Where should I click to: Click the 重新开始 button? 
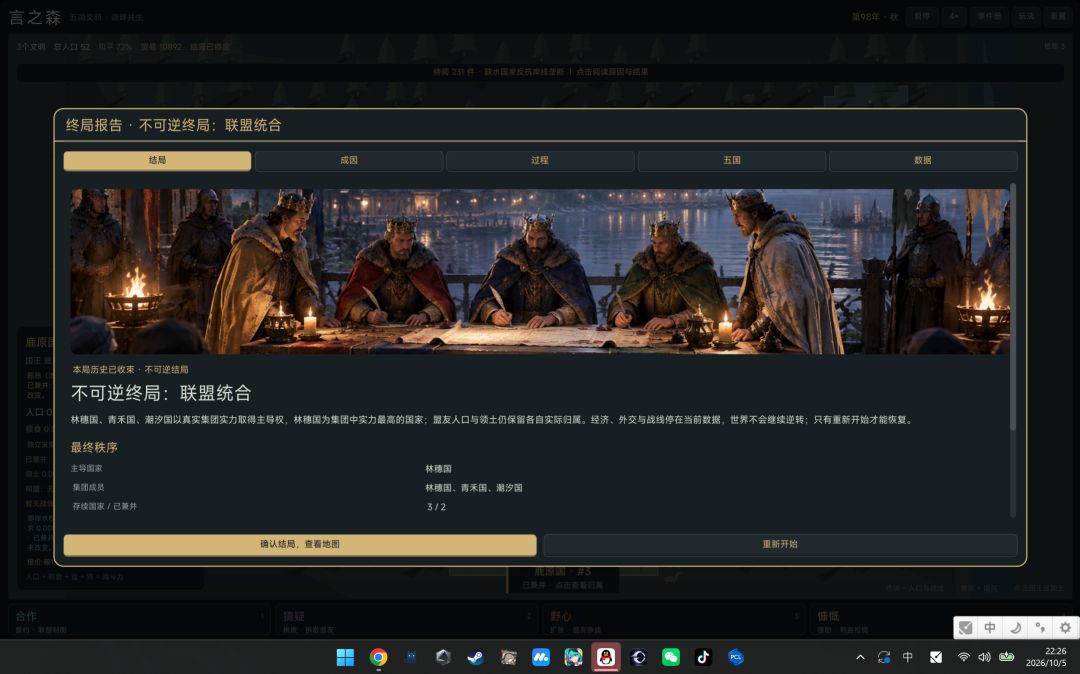click(x=780, y=545)
